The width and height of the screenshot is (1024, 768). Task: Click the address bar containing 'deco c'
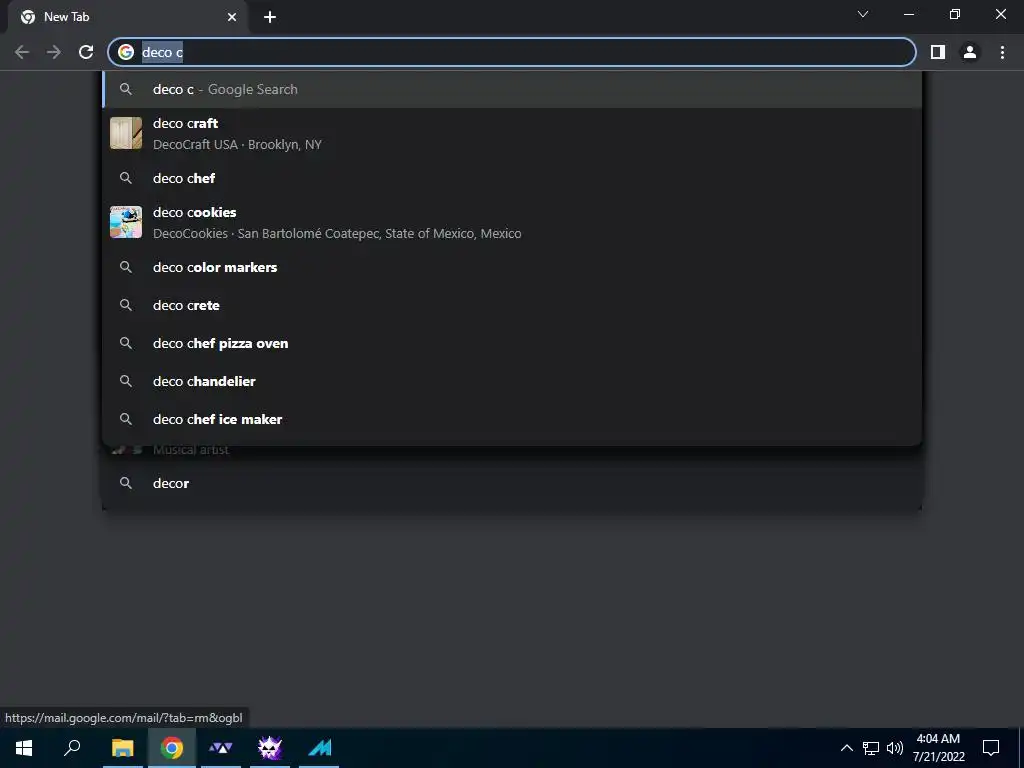tap(511, 52)
